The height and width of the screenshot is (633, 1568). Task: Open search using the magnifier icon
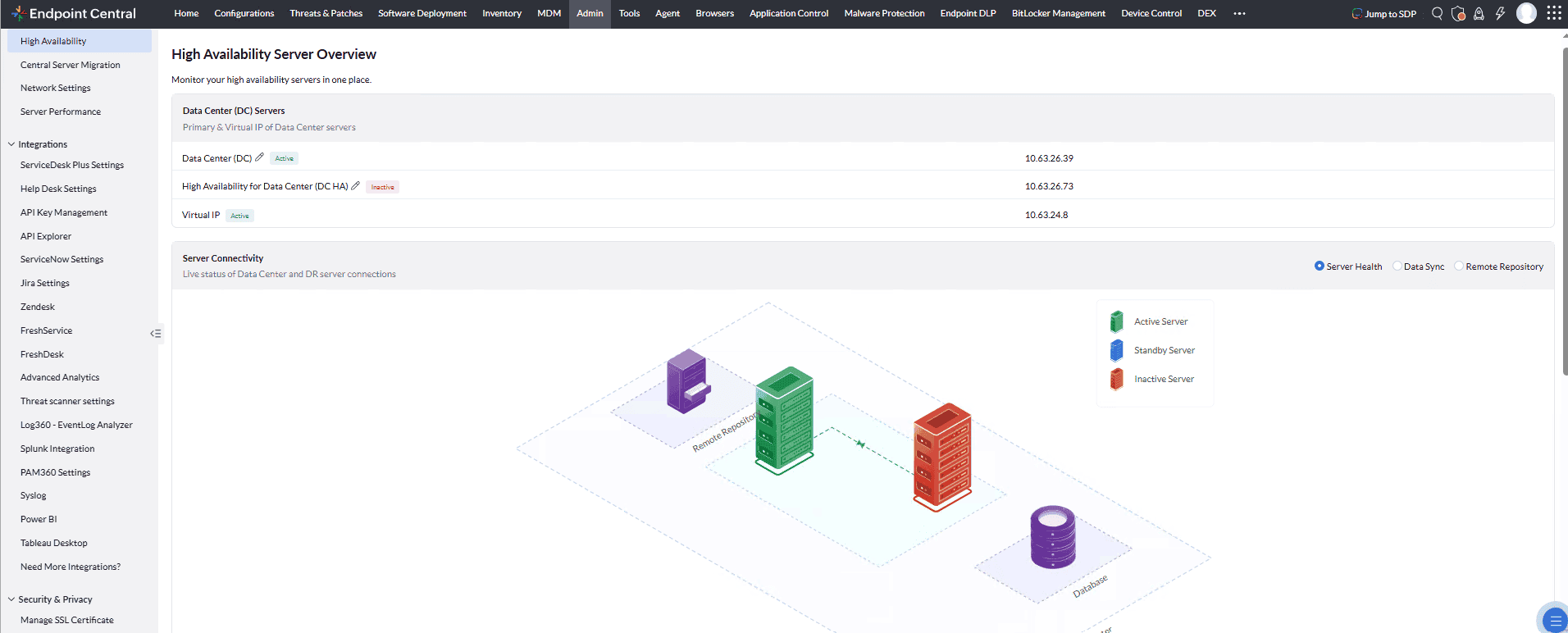pyautogui.click(x=1437, y=13)
